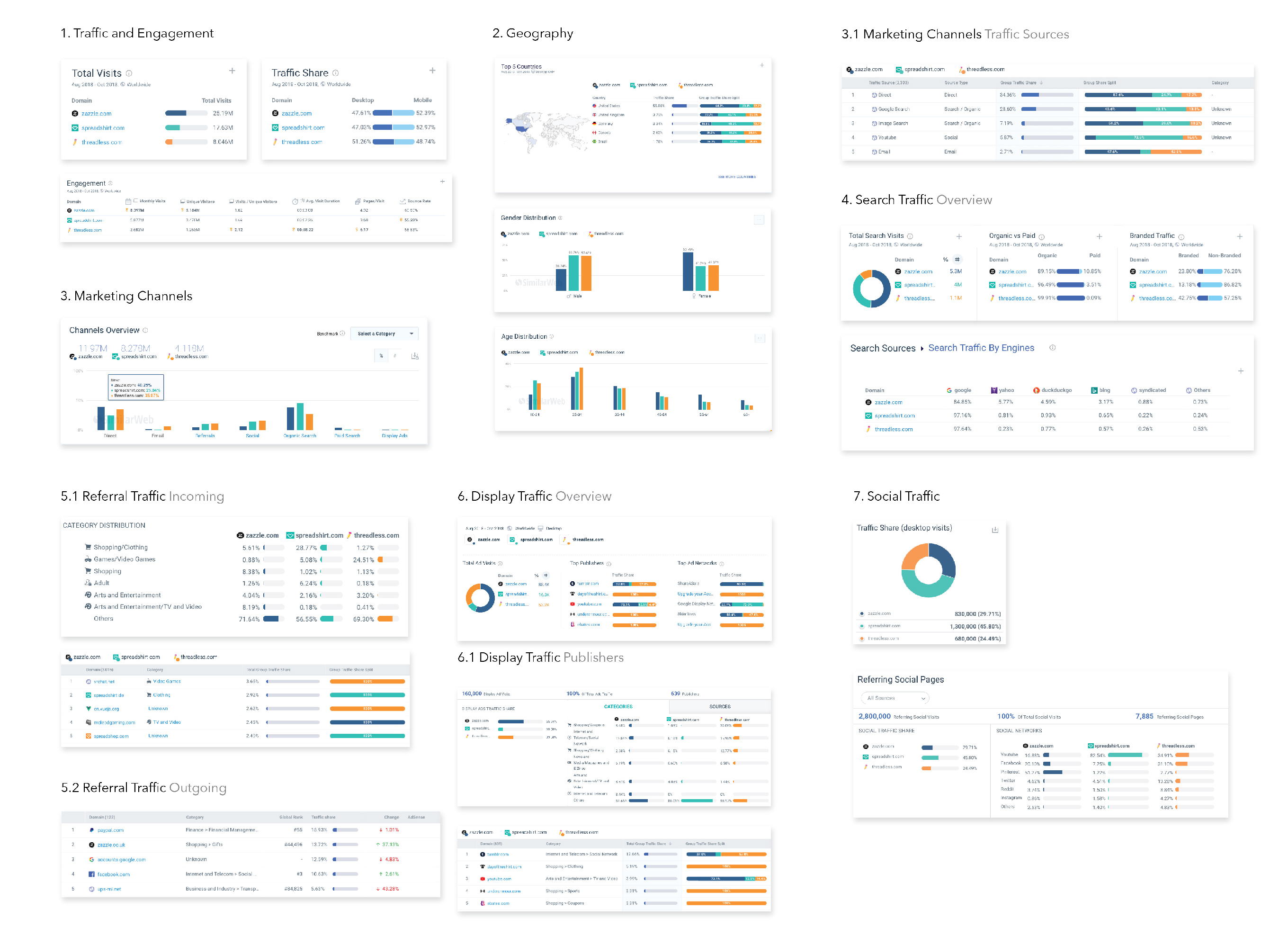
Task: Open tumblr.com in Top Publishers list
Action: [x=588, y=584]
